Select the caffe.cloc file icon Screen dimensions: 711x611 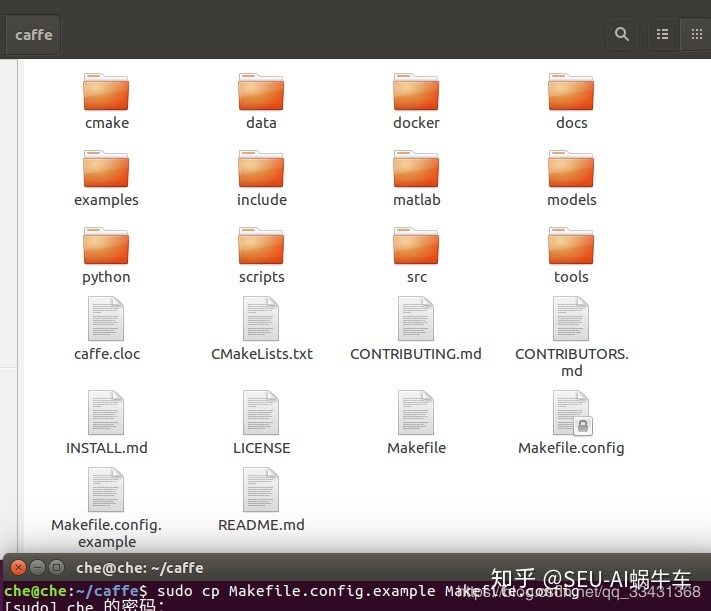pos(106,318)
